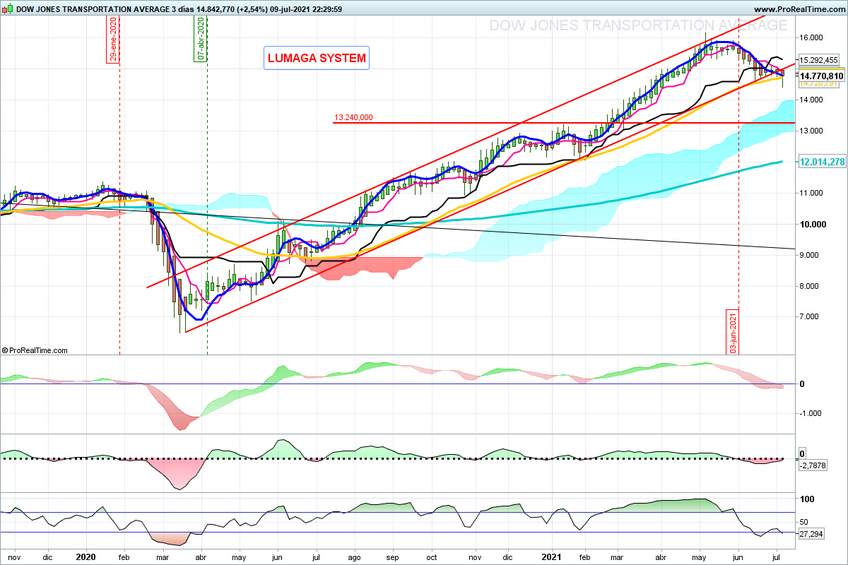848x565 pixels.
Task: Click the -2,7878 indicator value tag
Action: click(812, 465)
